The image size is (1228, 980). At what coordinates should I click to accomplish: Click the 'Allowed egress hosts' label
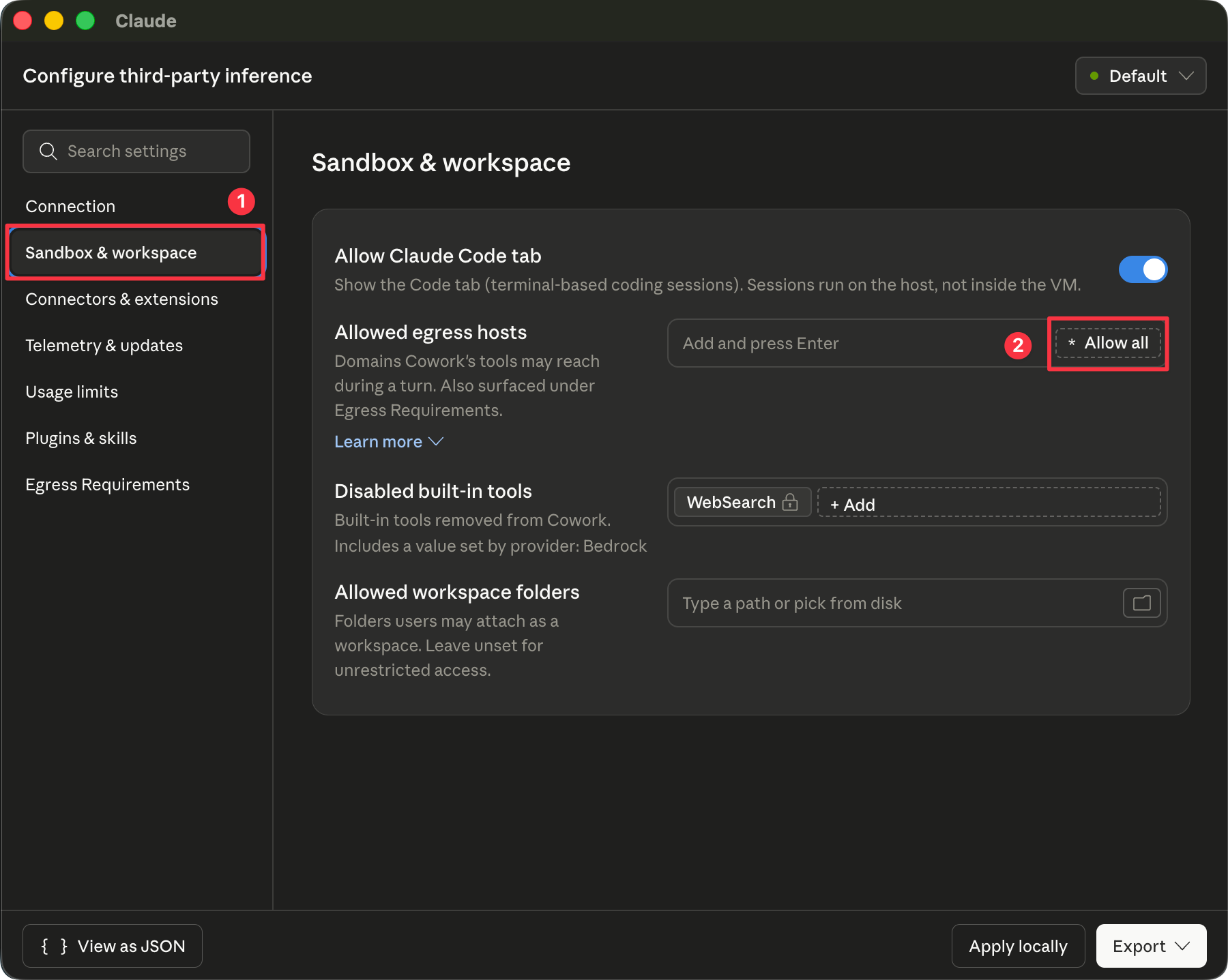coord(430,332)
